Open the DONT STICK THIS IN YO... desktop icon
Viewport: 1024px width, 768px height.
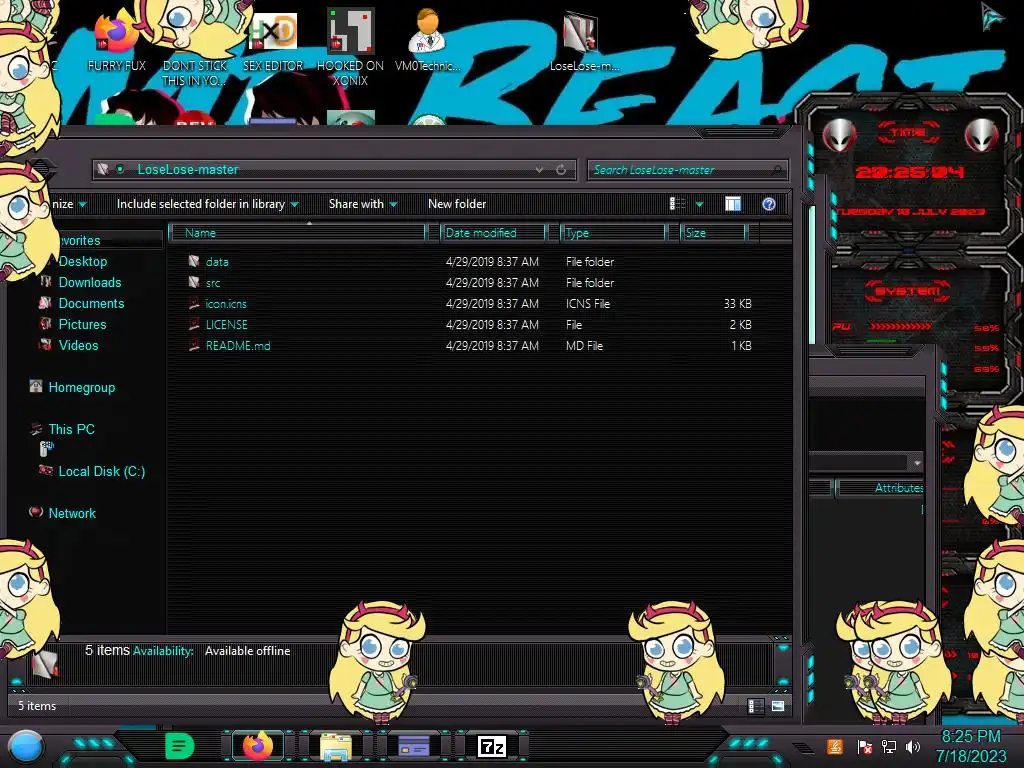tap(195, 48)
